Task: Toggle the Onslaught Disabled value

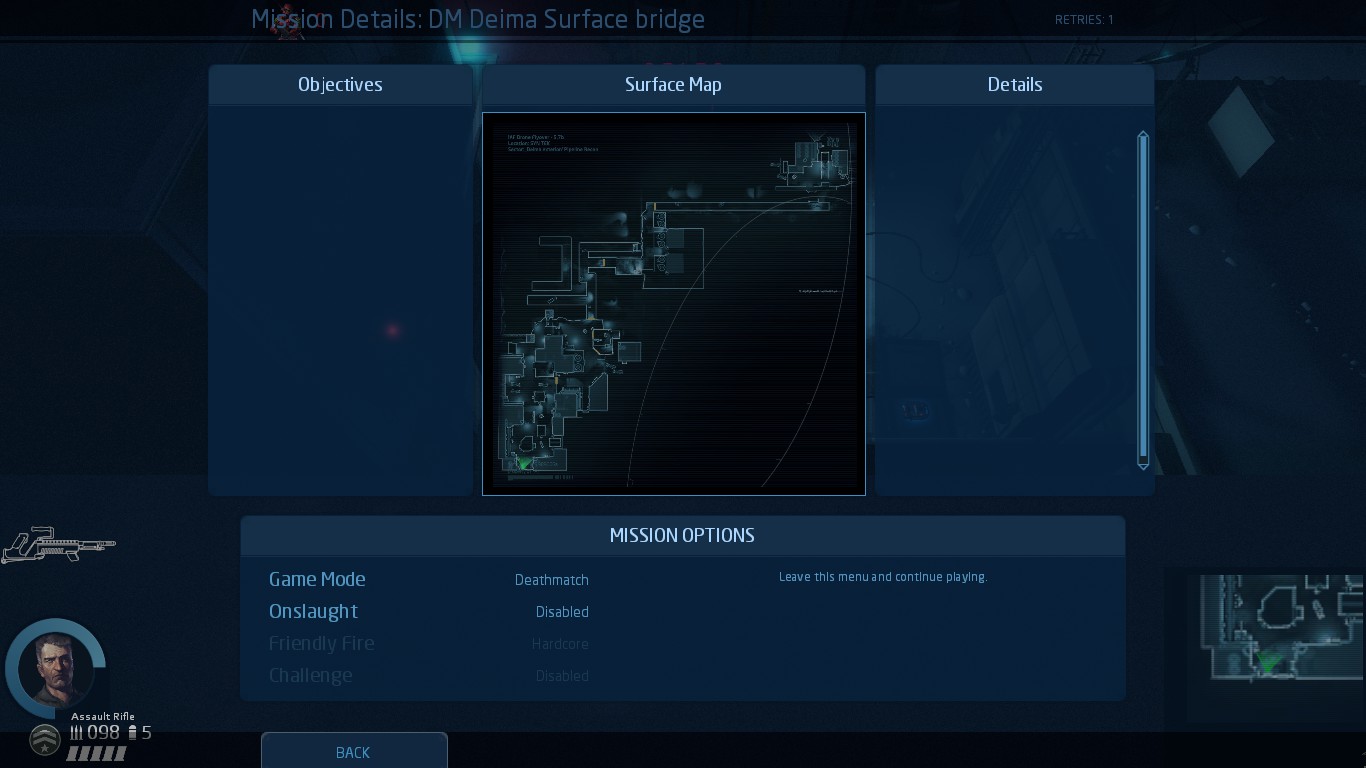Action: point(562,612)
